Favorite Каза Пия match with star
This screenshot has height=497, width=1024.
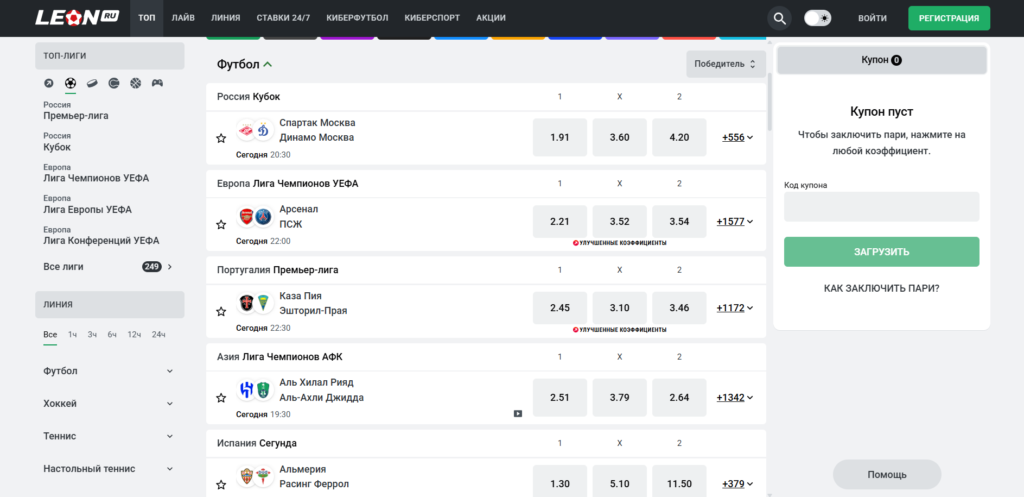(221, 312)
